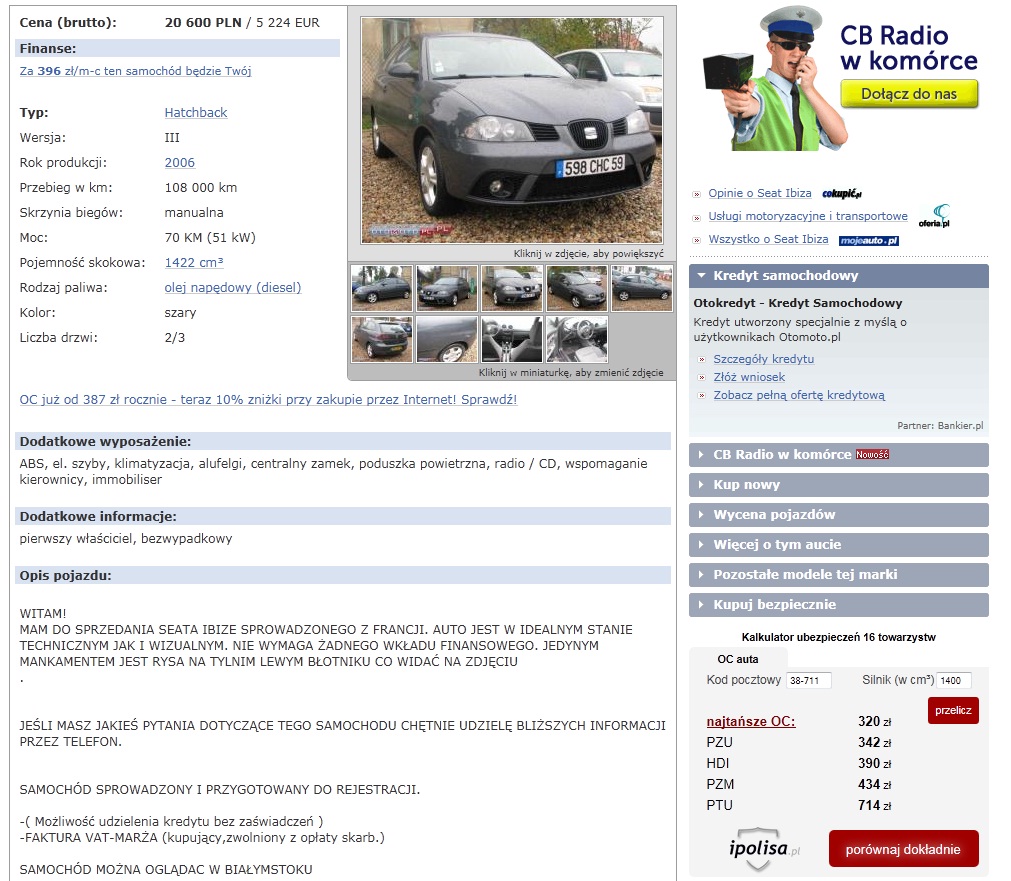The height and width of the screenshot is (881, 1011).
Task: Select the third thumbnail in top row
Action: (x=512, y=288)
